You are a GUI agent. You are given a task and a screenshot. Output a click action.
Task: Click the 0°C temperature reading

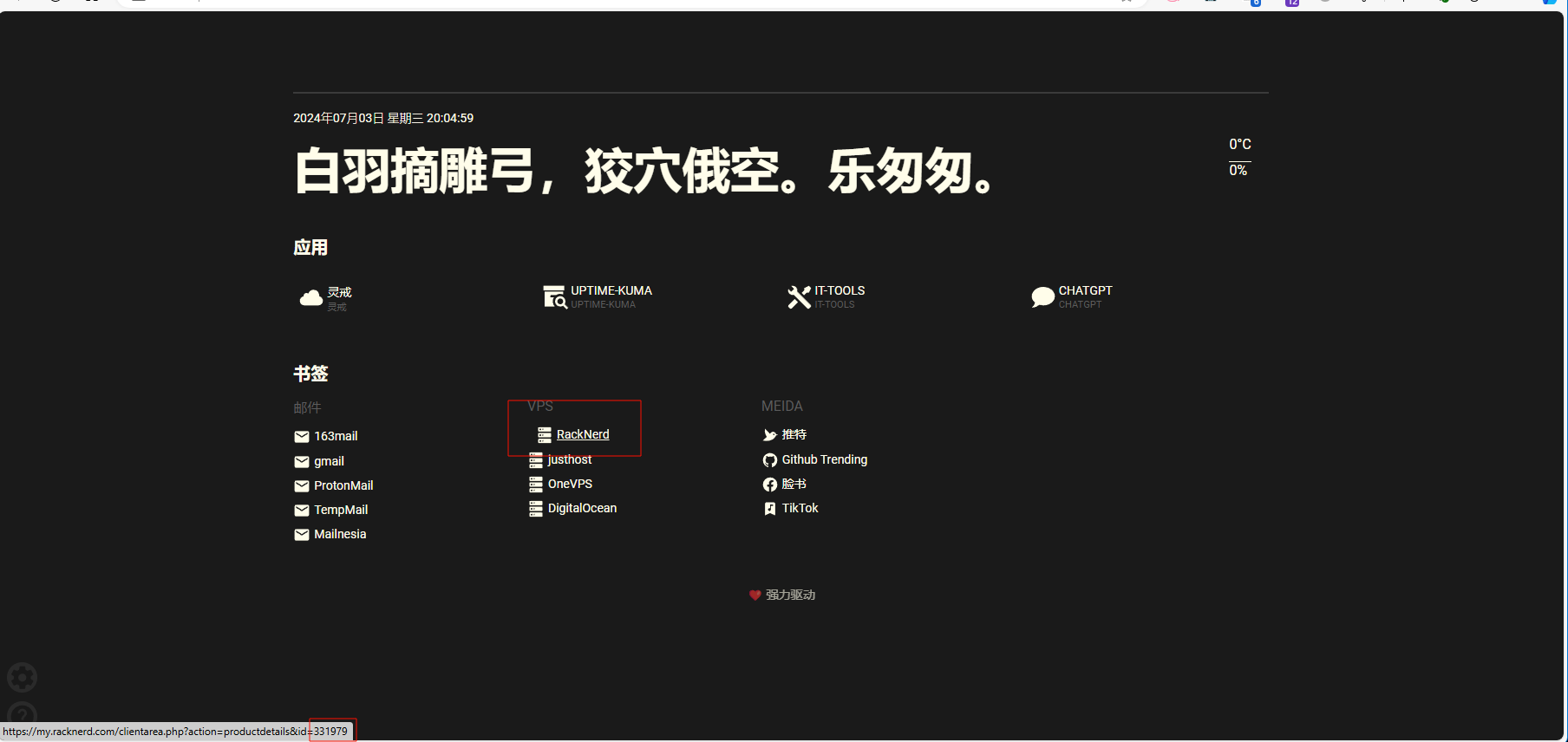[x=1240, y=144]
